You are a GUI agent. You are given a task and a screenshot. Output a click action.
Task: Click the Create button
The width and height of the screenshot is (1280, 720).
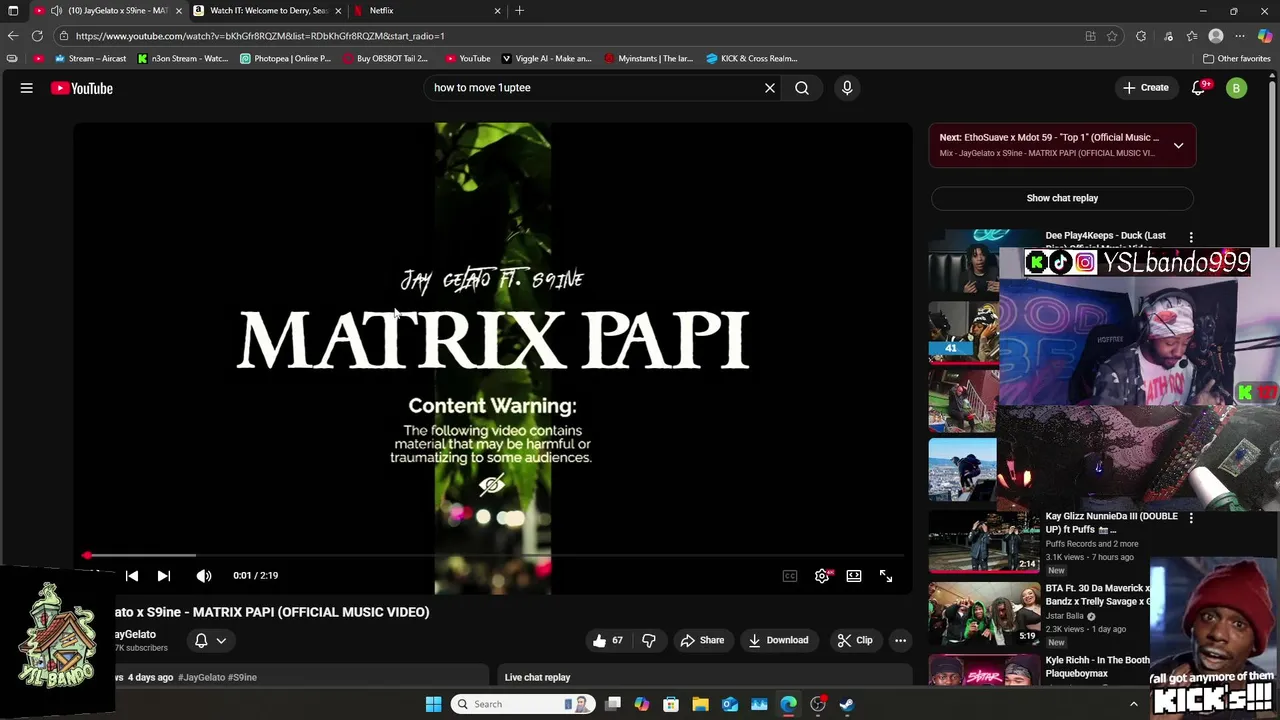click(1145, 88)
